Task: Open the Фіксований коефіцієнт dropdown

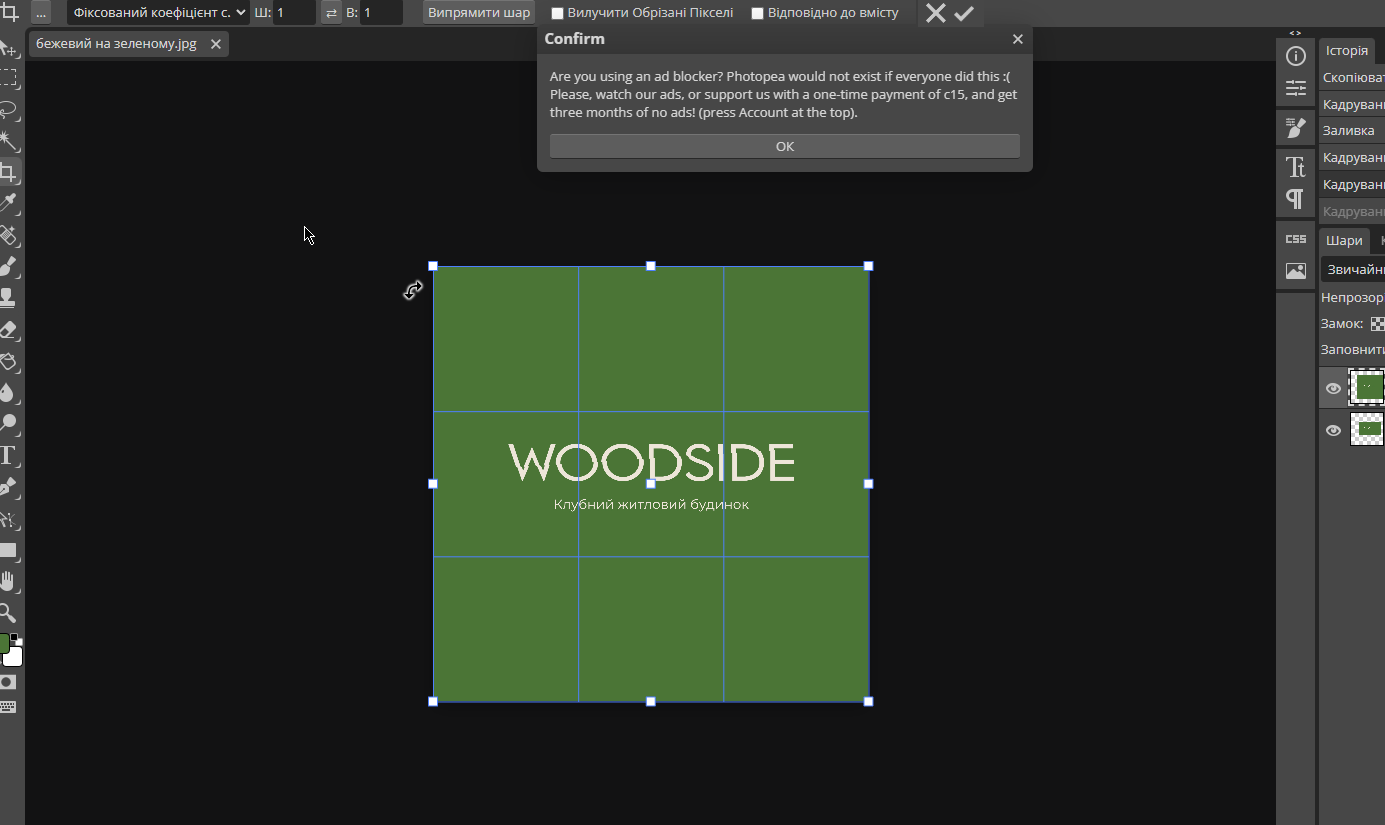Action: 158,13
